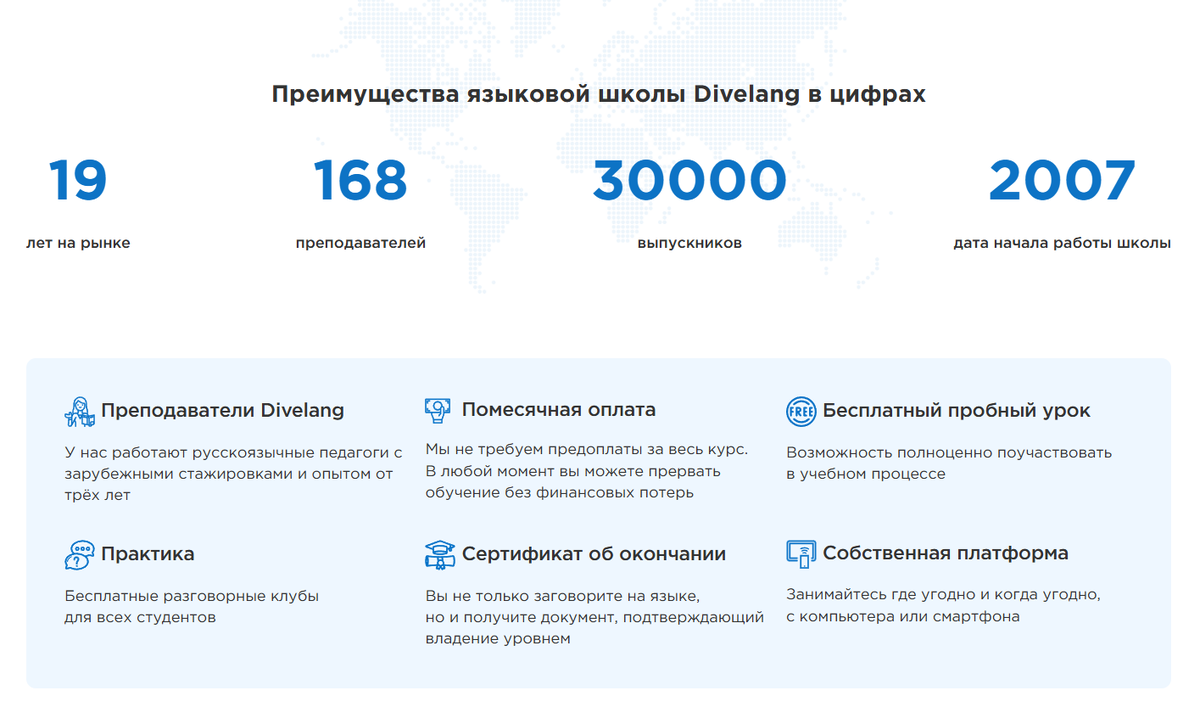Click the number 30000
1200x713 pixels.
click(690, 181)
